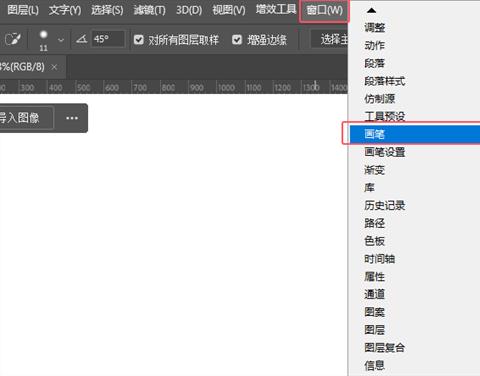Image resolution: width=480 pixels, height=376 pixels.
Task: Open the 滤镜(T) menu
Action: [149, 10]
